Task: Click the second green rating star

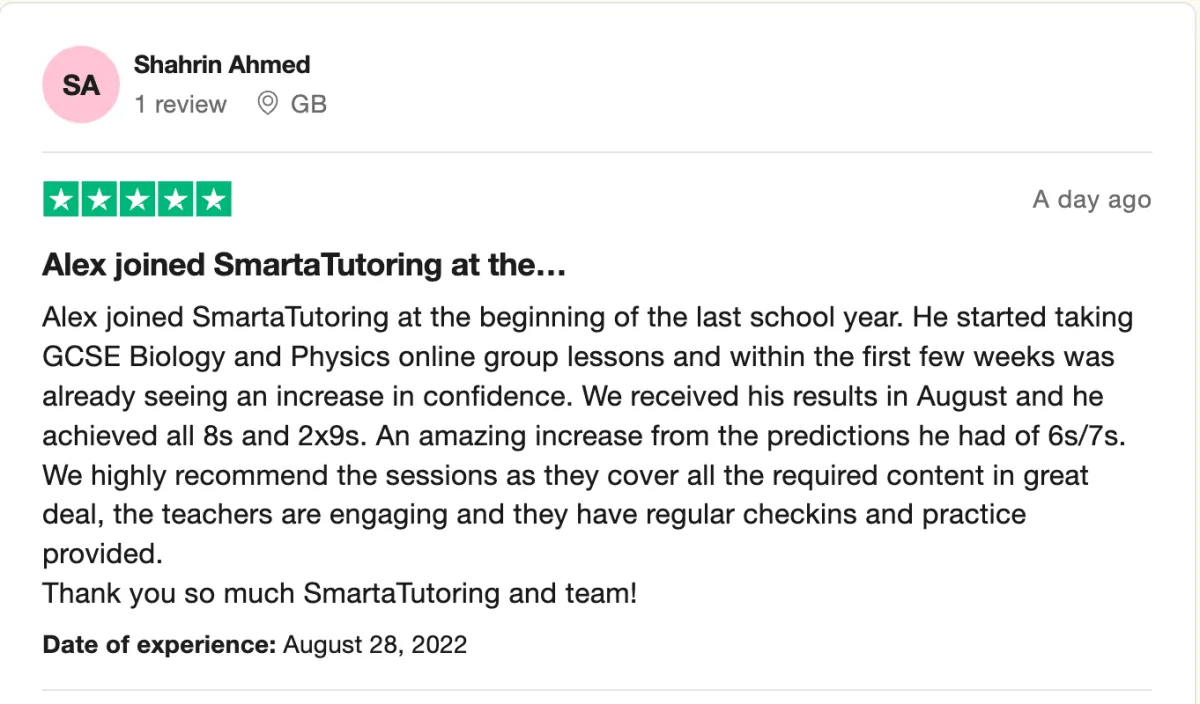Action: coord(100,200)
